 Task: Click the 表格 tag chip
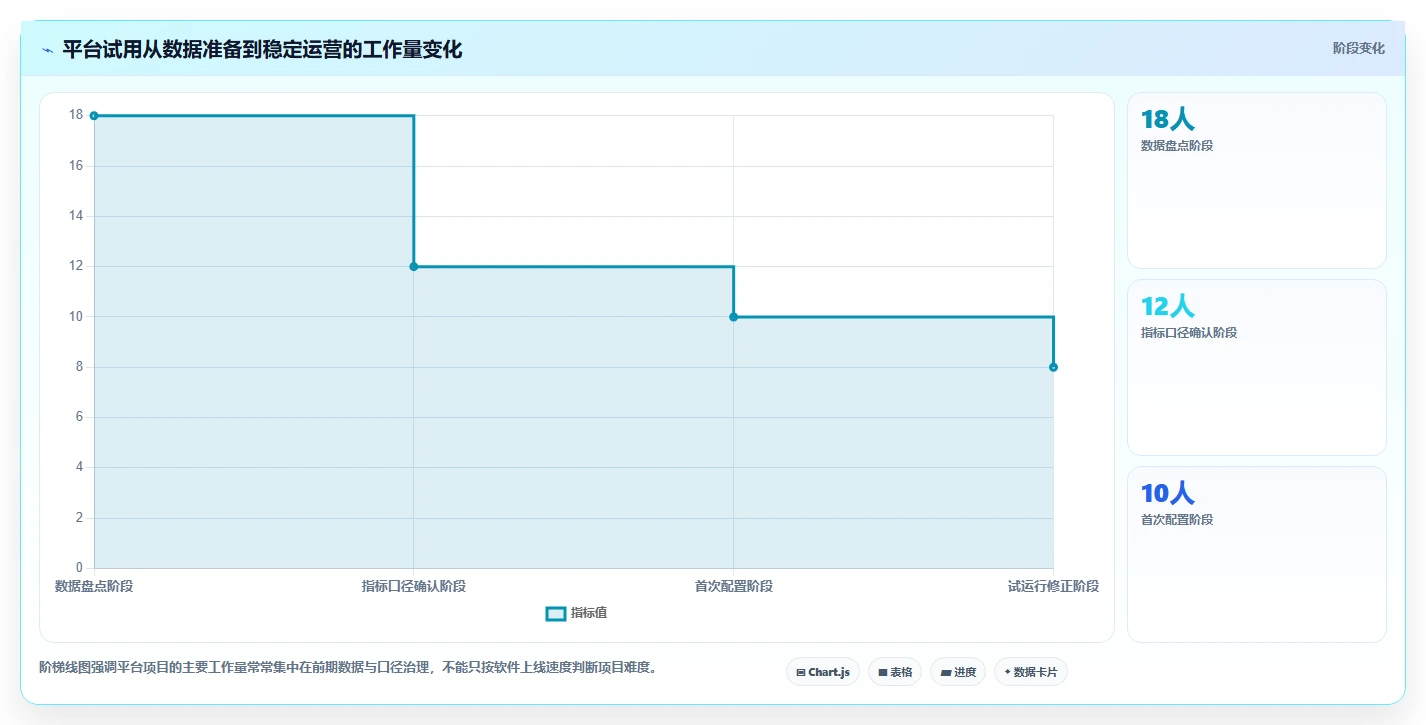point(895,672)
